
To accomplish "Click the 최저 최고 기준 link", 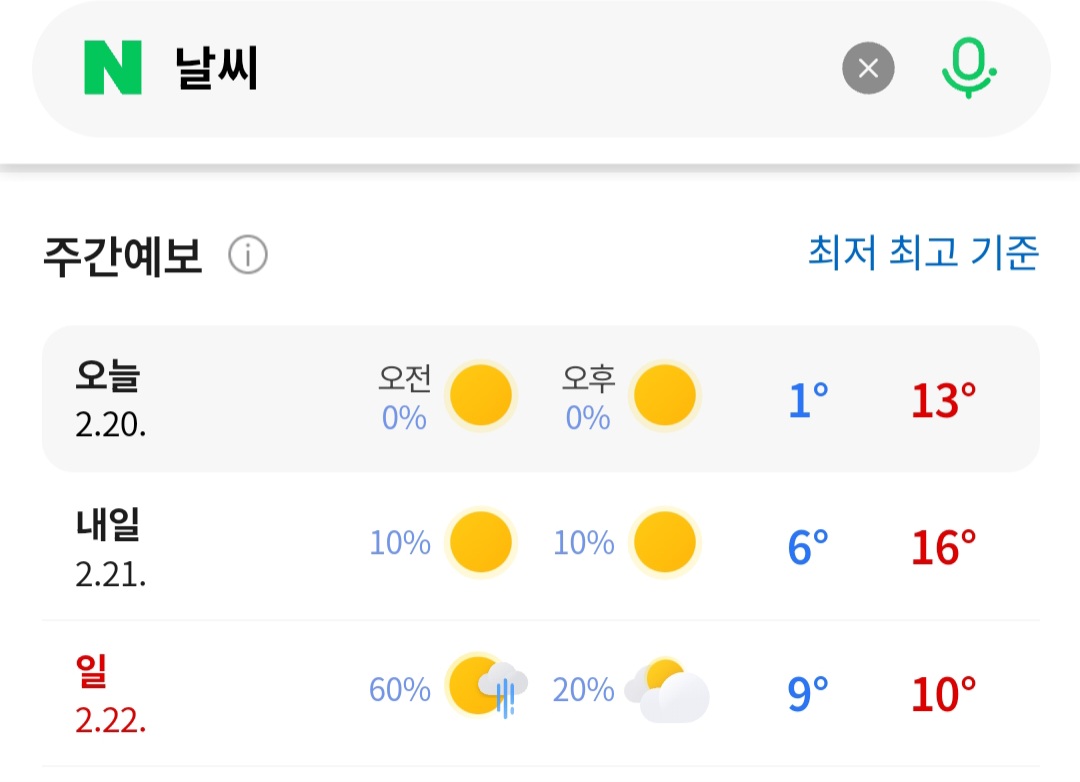I will tap(923, 253).
